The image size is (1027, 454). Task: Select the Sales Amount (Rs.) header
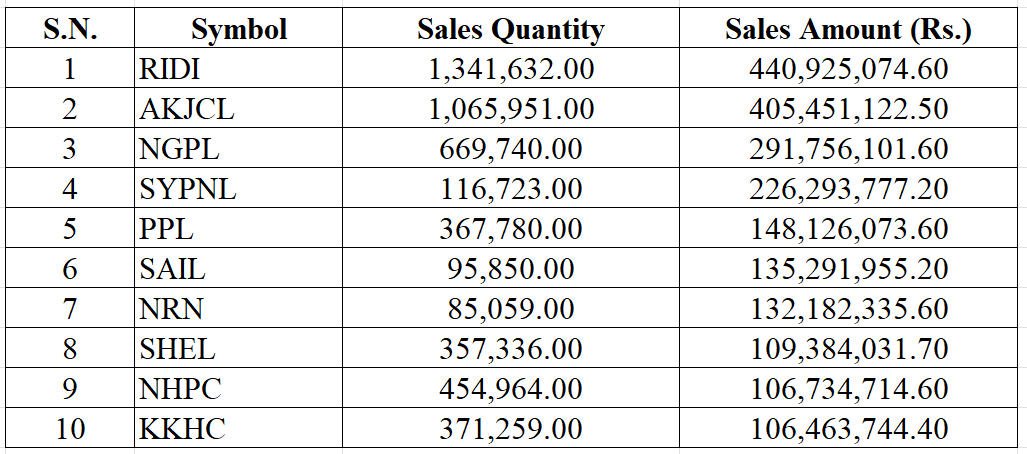(848, 29)
